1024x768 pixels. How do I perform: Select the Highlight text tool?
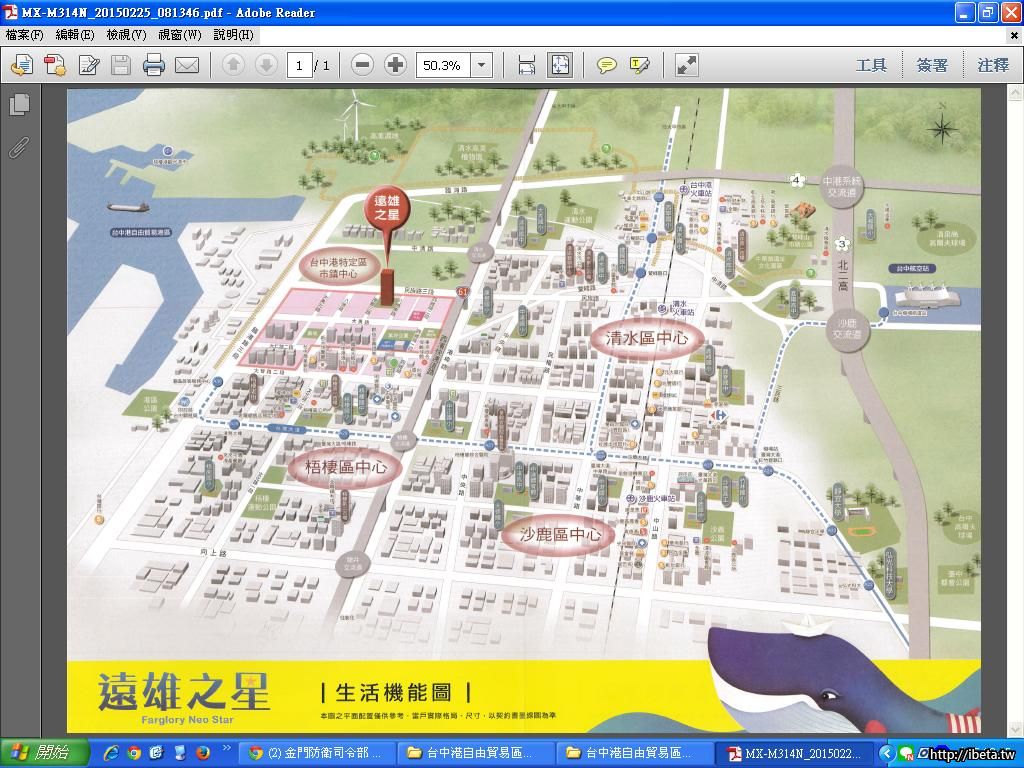(x=639, y=65)
